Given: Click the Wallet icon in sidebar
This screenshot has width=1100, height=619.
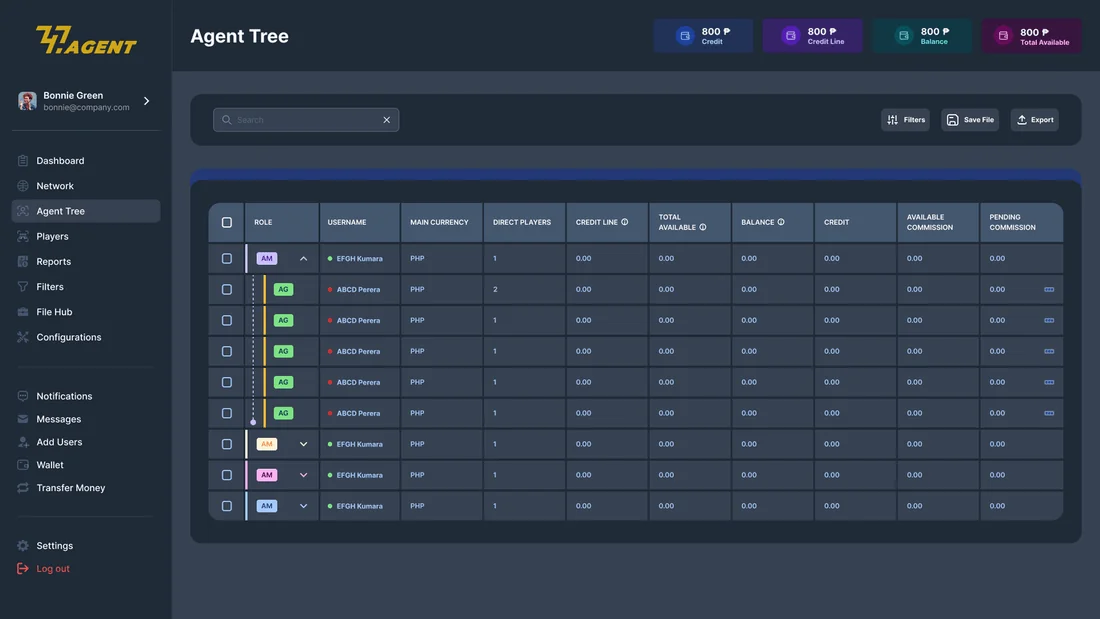Looking at the screenshot, I should click(x=22, y=465).
